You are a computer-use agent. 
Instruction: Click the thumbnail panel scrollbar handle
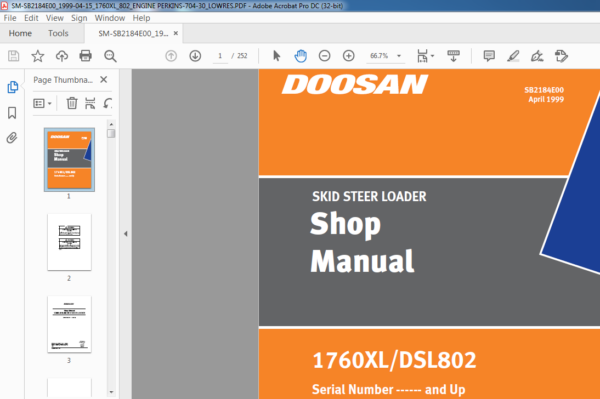[111, 134]
